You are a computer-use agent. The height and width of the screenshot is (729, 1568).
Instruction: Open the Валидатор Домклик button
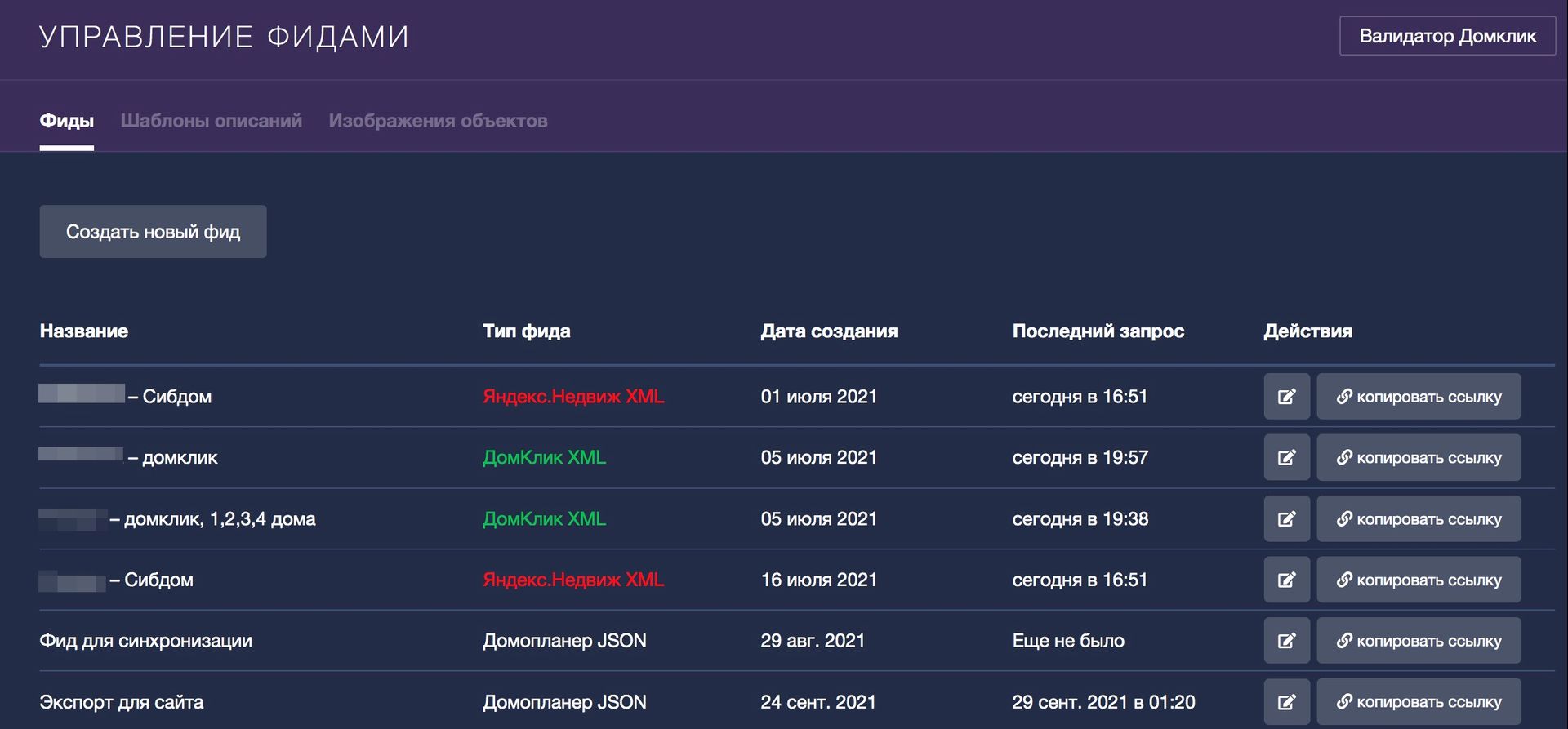click(x=1447, y=36)
